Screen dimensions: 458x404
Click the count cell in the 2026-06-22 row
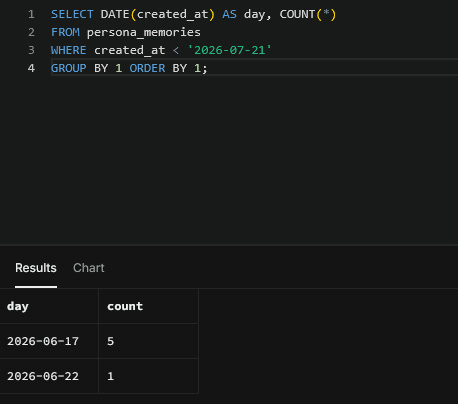pyautogui.click(x=149, y=376)
